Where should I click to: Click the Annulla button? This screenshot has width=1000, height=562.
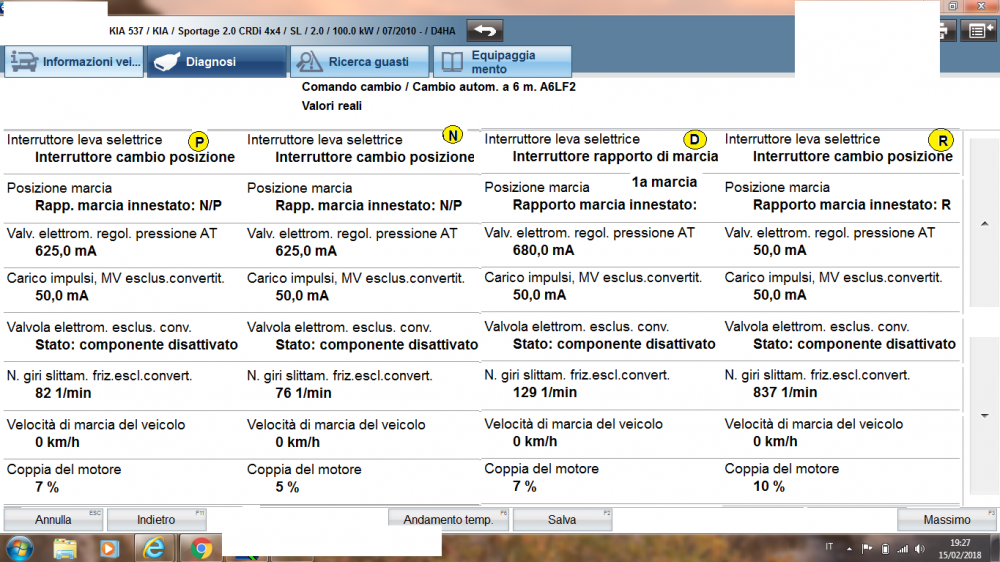pos(53,519)
